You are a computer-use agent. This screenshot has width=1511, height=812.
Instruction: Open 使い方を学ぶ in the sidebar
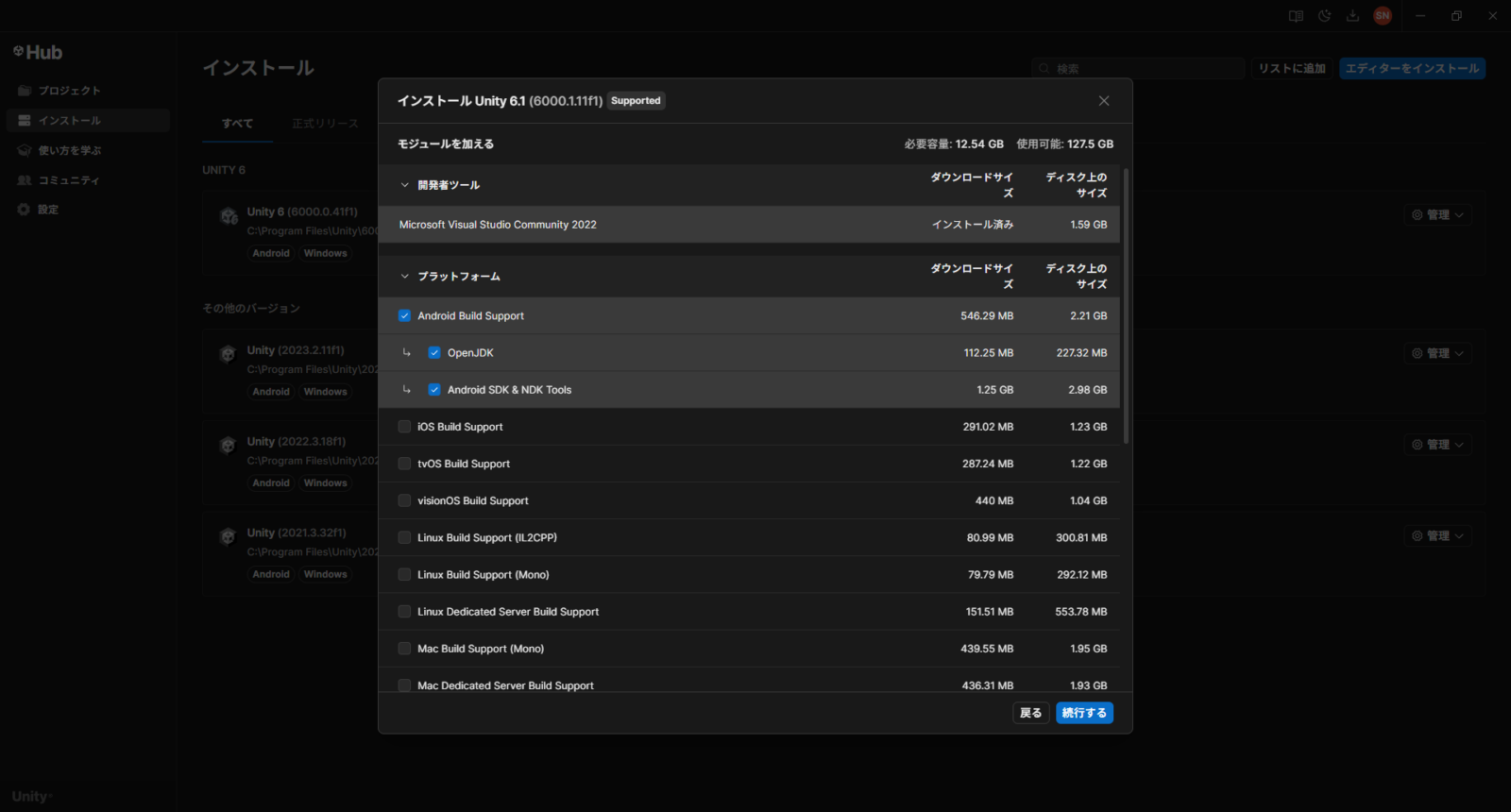click(x=88, y=150)
